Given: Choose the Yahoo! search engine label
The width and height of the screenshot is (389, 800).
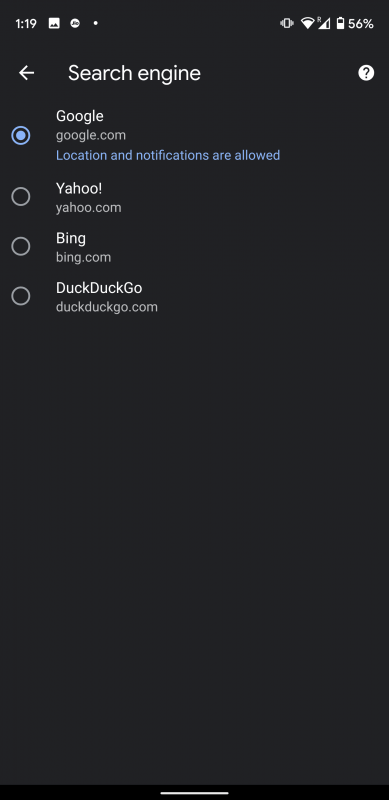Looking at the screenshot, I should tap(79, 188).
